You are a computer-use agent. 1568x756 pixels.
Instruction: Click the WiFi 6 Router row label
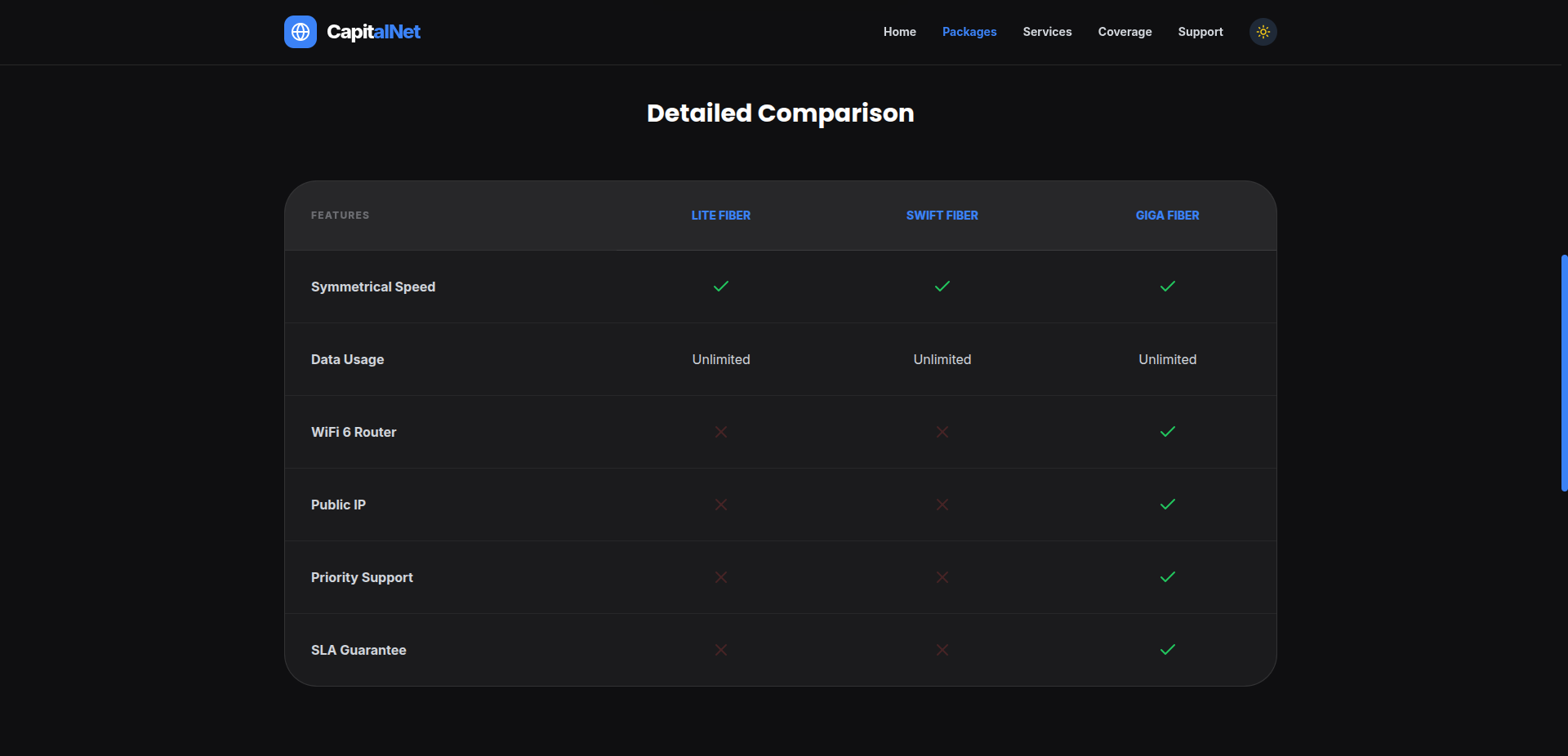click(354, 432)
